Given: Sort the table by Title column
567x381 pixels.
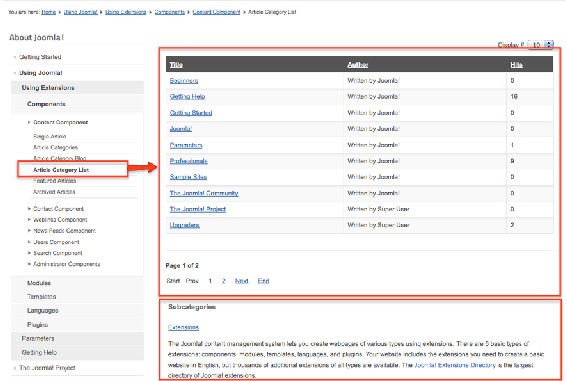Looking at the screenshot, I should coord(176,65).
